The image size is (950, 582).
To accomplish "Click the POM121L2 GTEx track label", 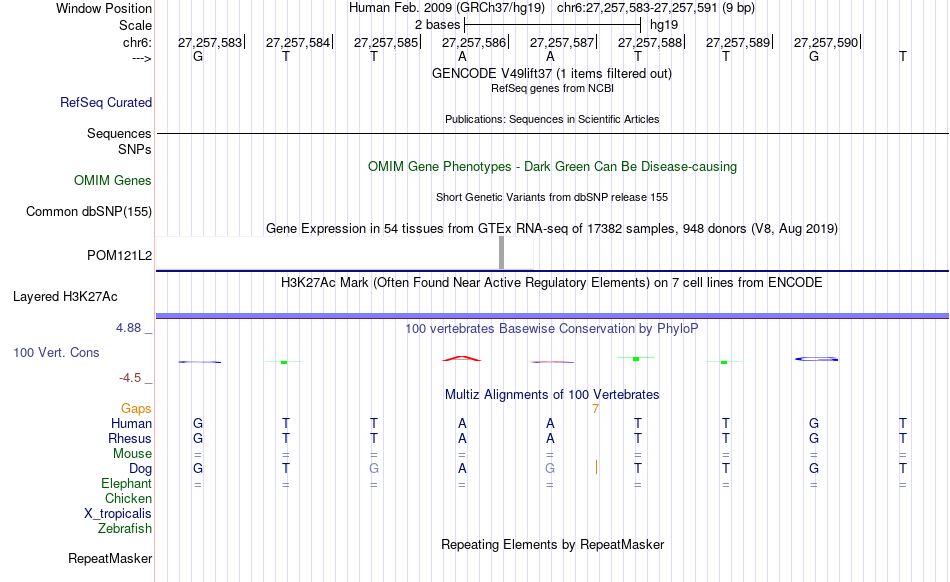I will coord(119,256).
